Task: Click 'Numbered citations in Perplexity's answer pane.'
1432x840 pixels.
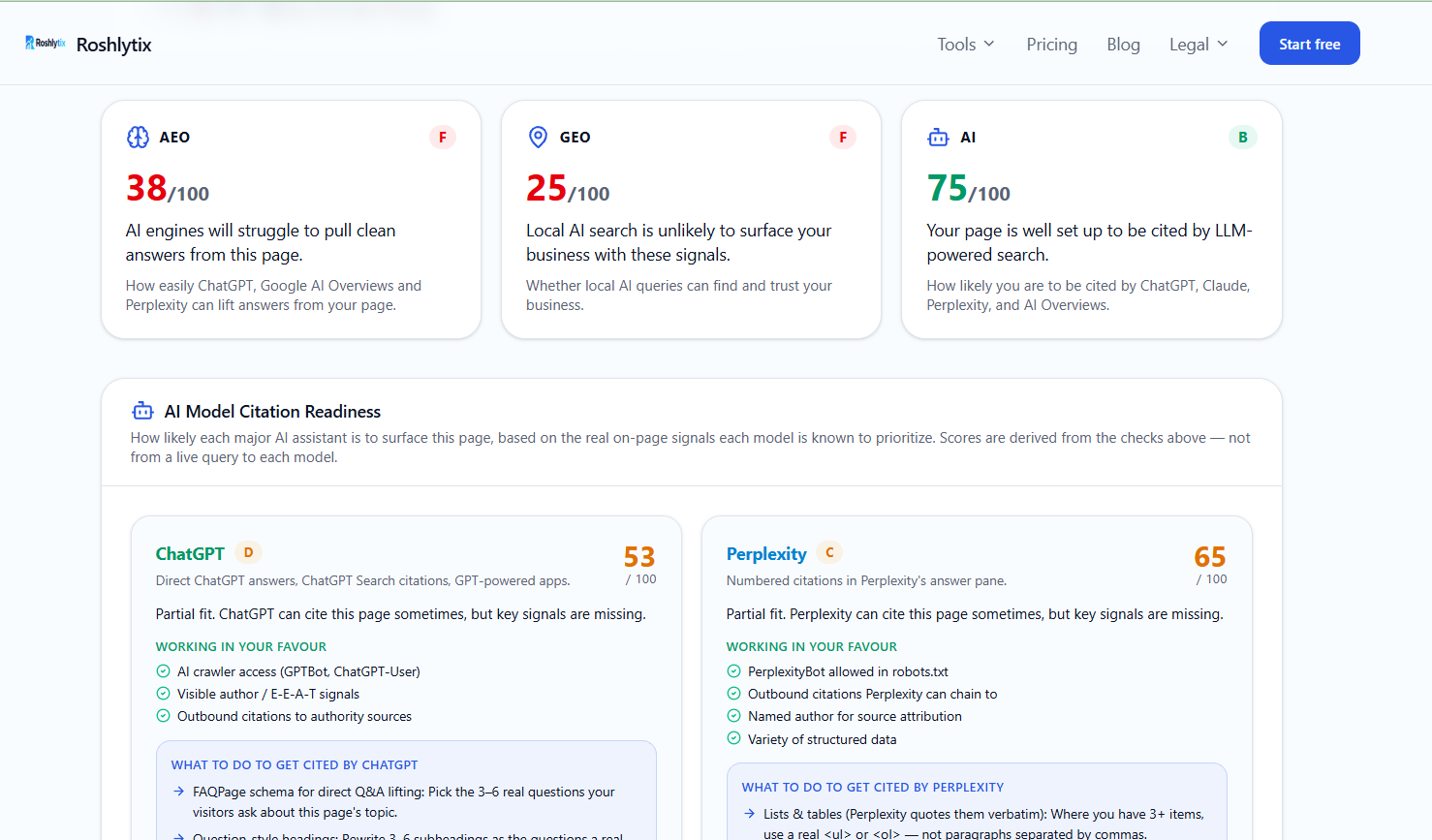Action: [x=866, y=581]
